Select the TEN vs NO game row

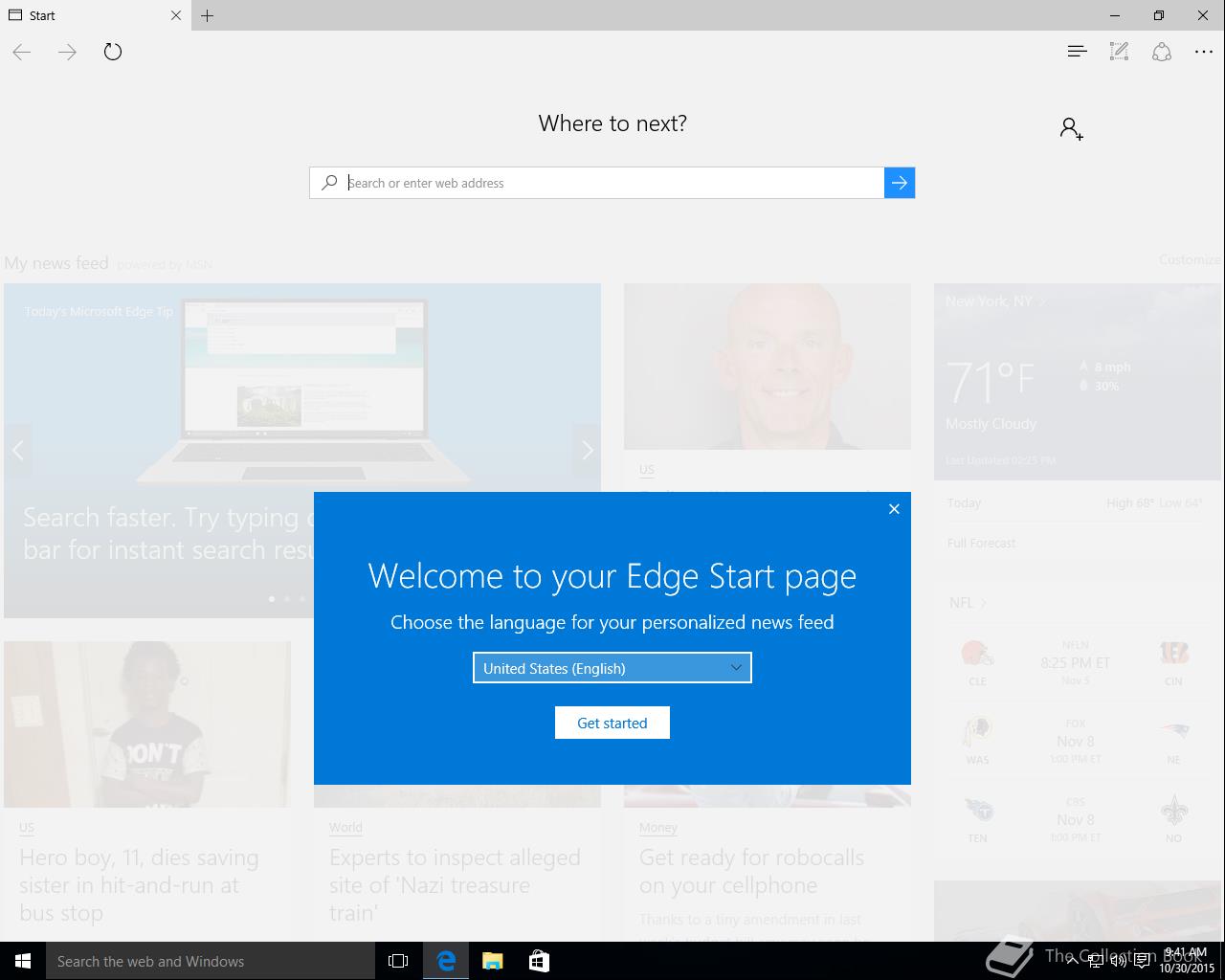(x=1076, y=819)
